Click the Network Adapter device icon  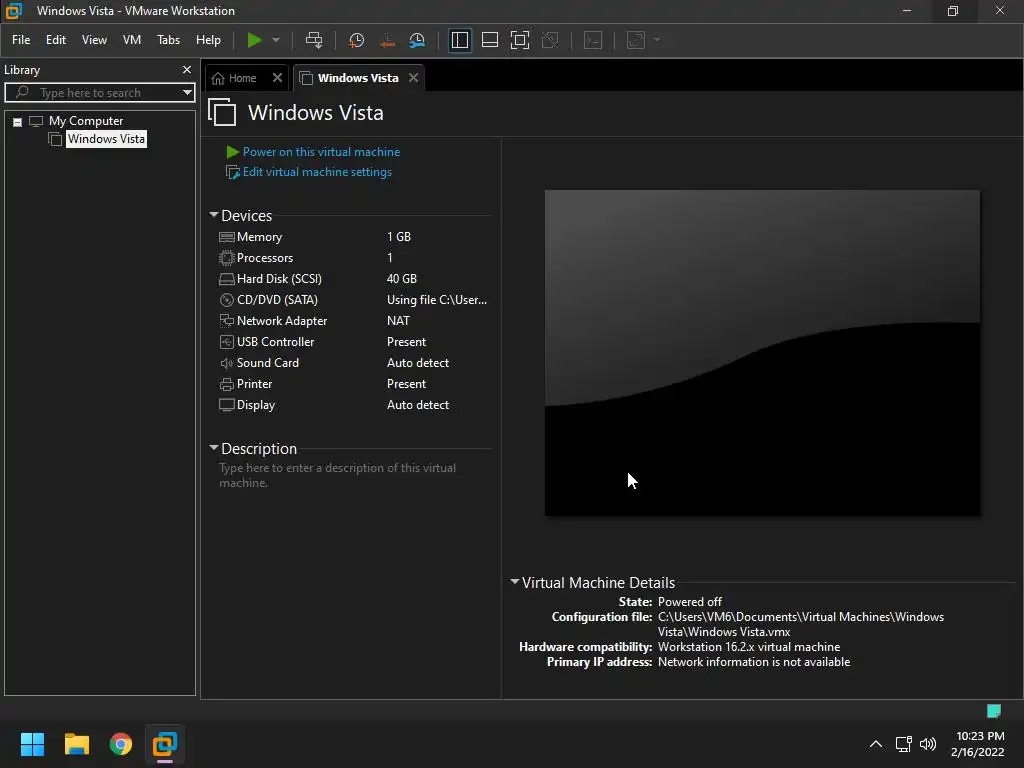(x=227, y=321)
